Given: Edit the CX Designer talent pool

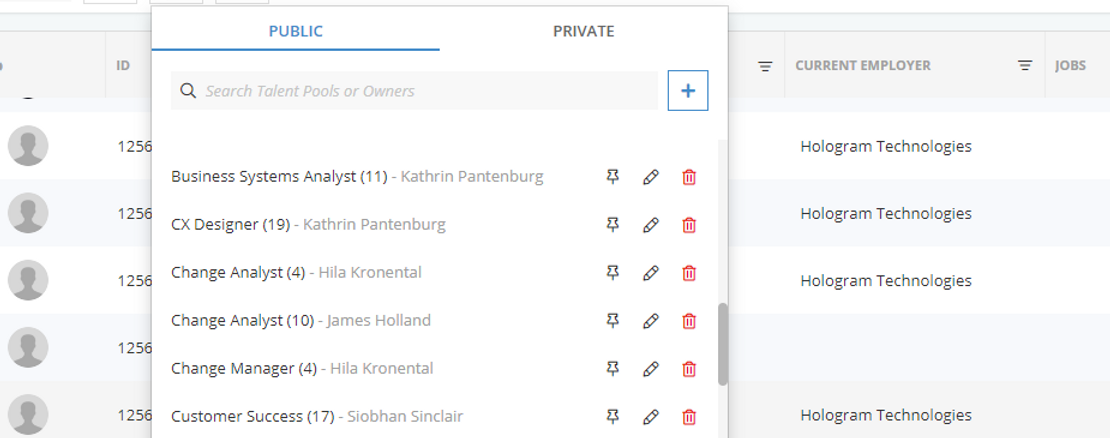Looking at the screenshot, I should pos(651,225).
